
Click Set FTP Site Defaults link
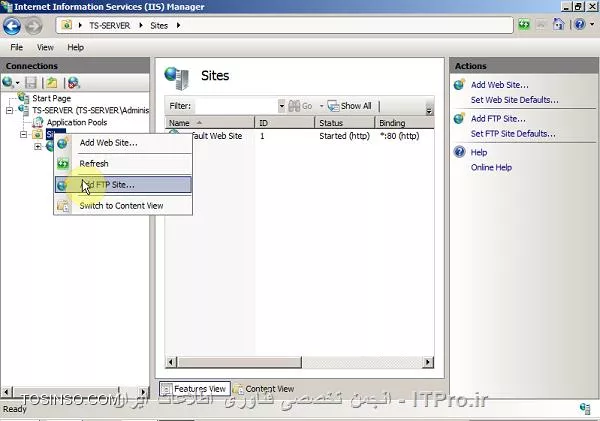[513, 134]
